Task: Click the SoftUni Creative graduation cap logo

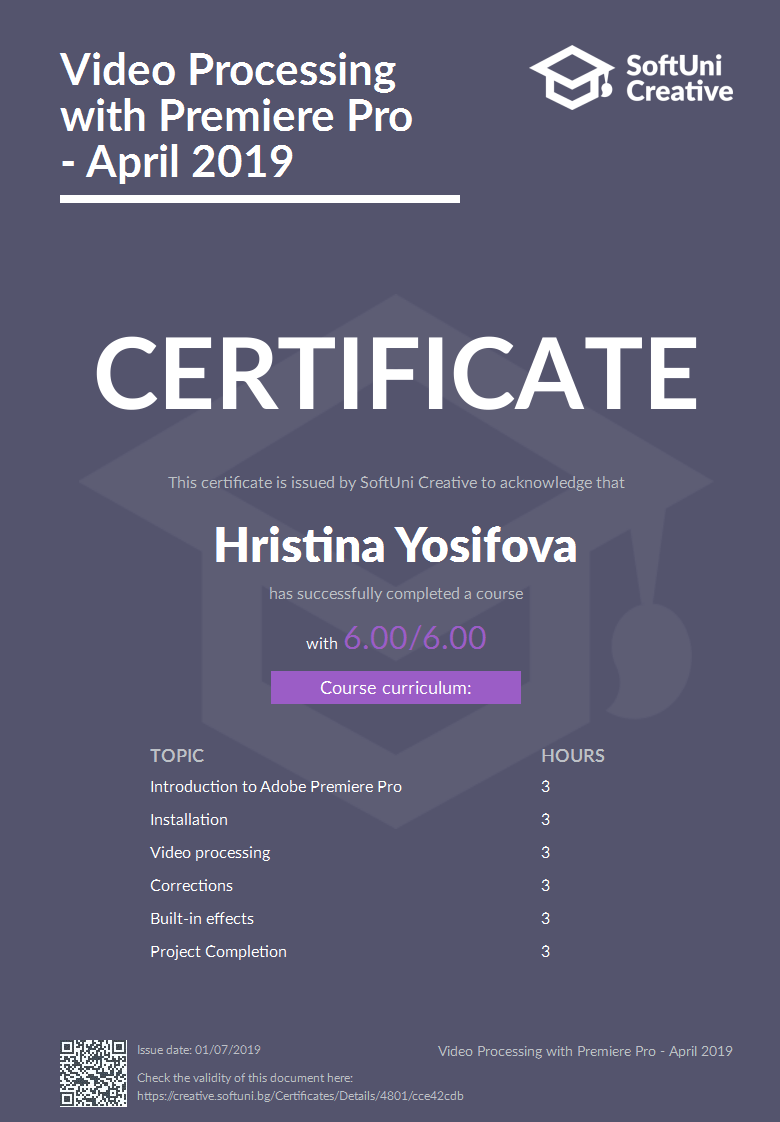Action: coord(572,77)
